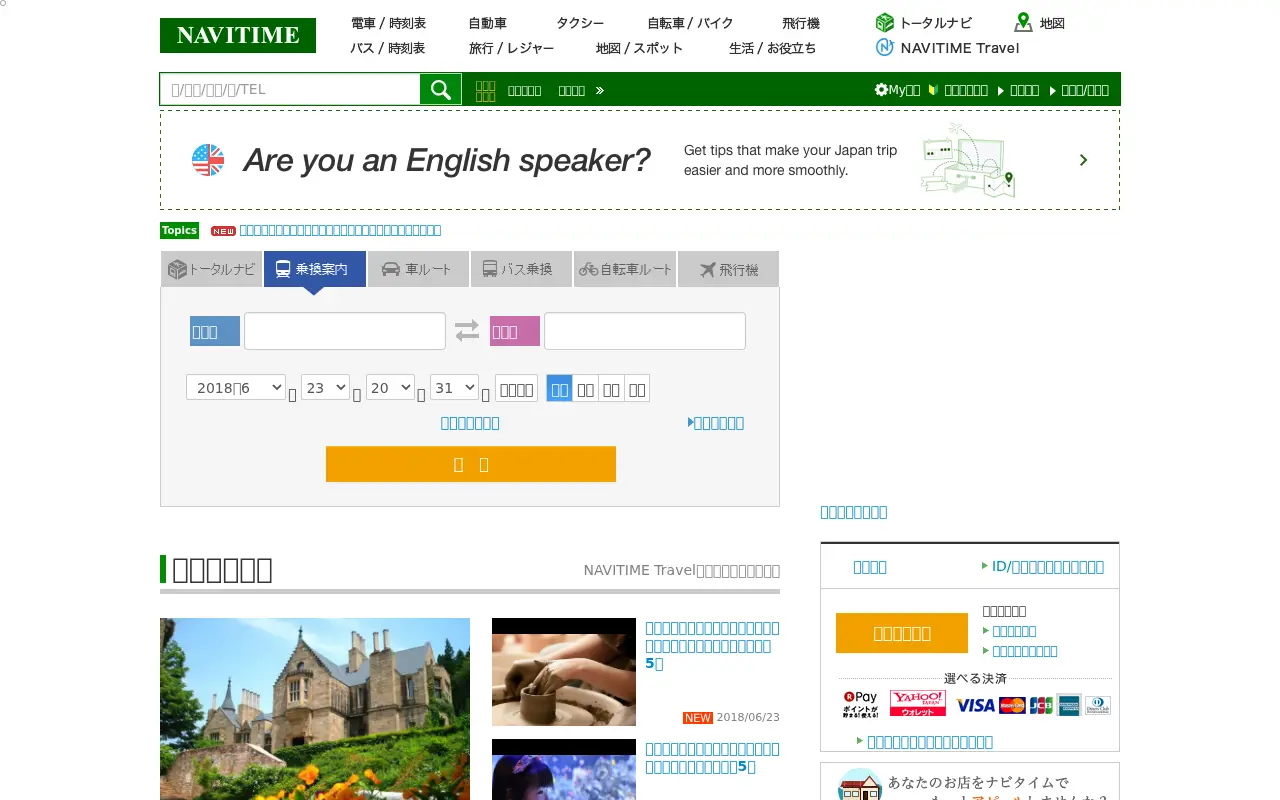Open the day dropdown showing 23
Image resolution: width=1280 pixels, height=800 pixels.
pos(326,387)
